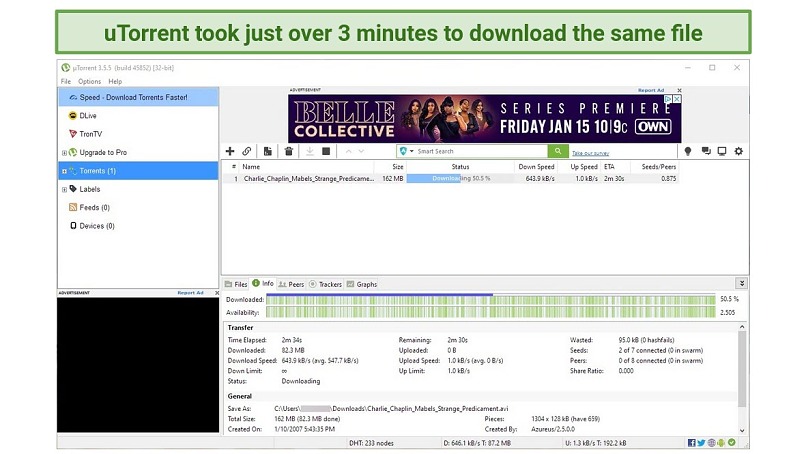Expand the Torrents tree node

pyautogui.click(x=64, y=171)
